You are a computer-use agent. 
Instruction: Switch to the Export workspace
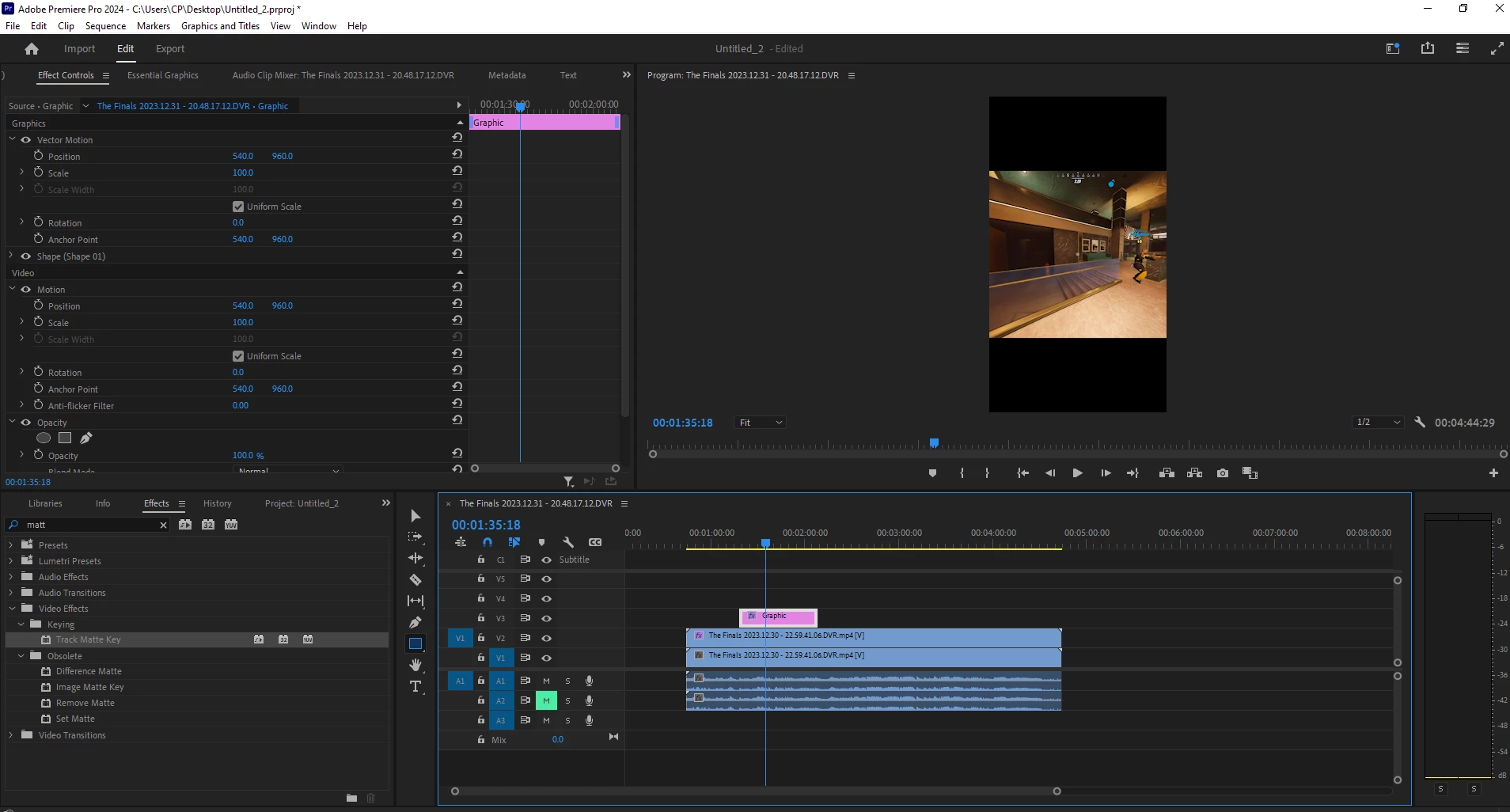click(170, 49)
